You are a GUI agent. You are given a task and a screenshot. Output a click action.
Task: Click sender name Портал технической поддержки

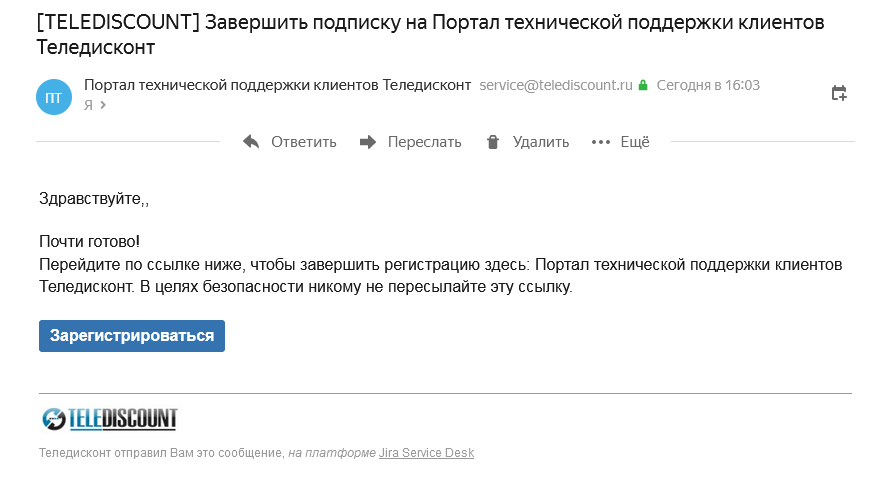point(277,85)
